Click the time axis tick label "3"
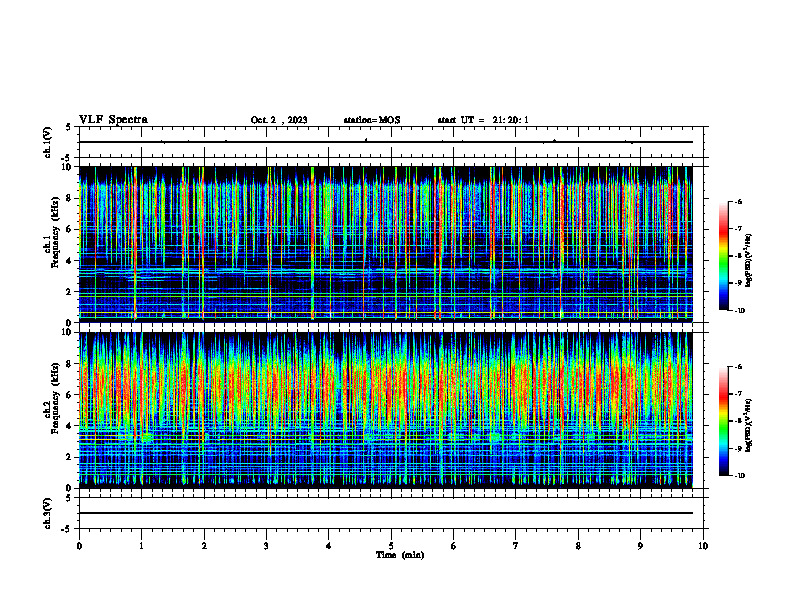The image size is (792, 612). (266, 546)
